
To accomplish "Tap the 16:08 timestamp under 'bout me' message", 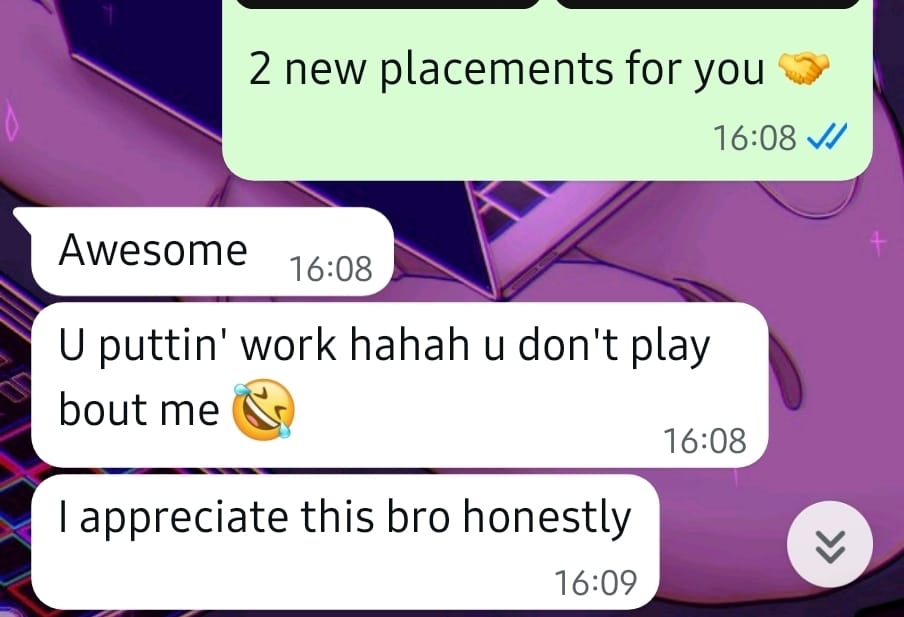I will coord(705,441).
